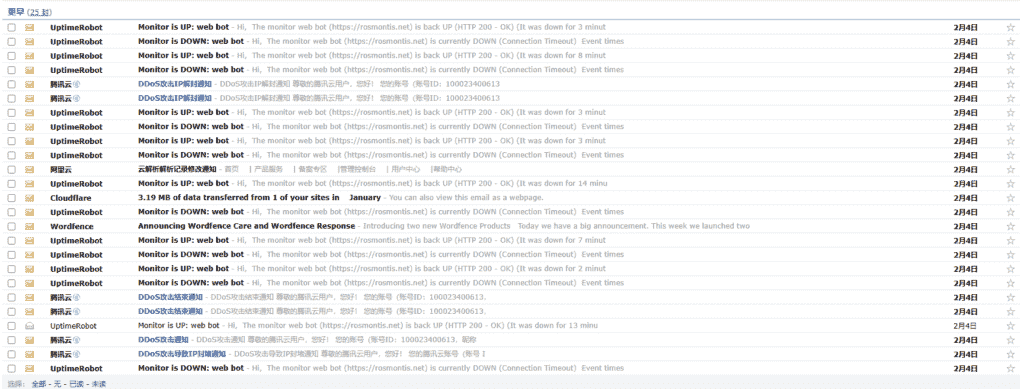Open the DDoS攻击通知 subject from 腾讯云
This screenshot has width=1024, height=389.
pos(163,340)
